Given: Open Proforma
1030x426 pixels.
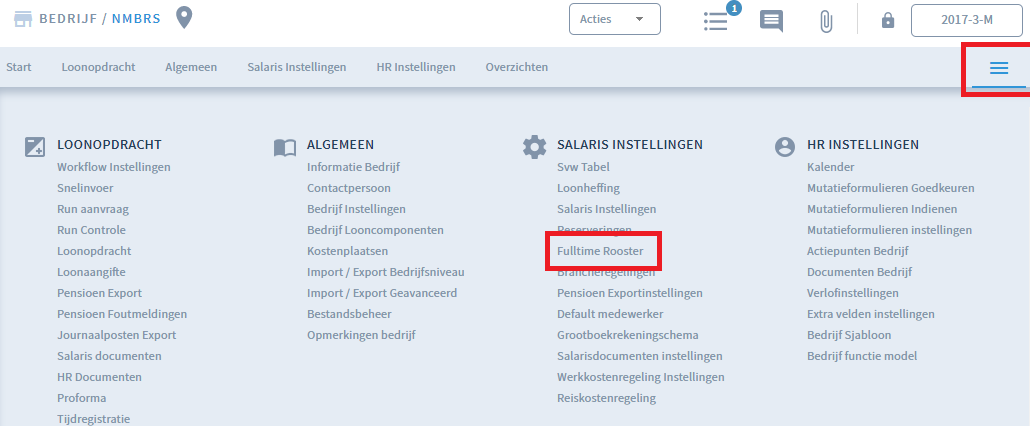Looking at the screenshot, I should click(x=81, y=398).
